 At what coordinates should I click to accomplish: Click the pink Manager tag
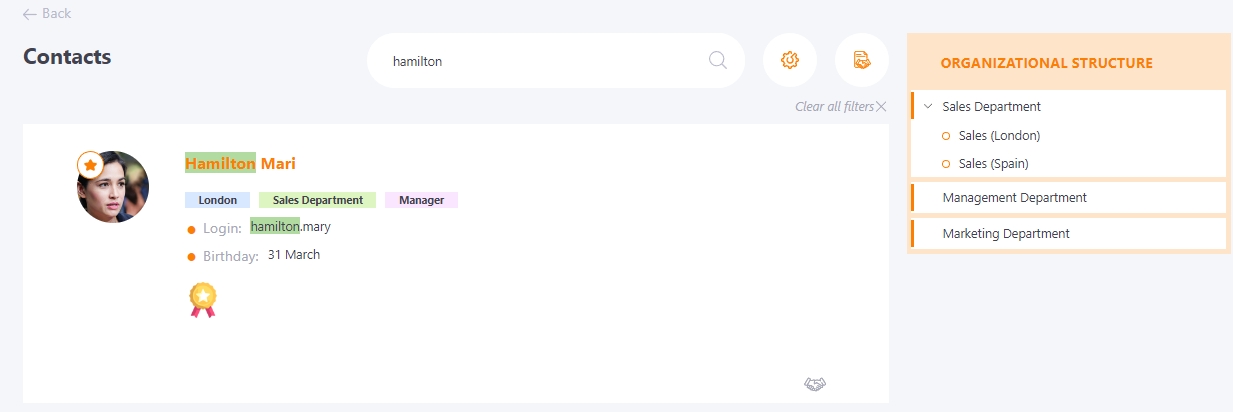421,200
